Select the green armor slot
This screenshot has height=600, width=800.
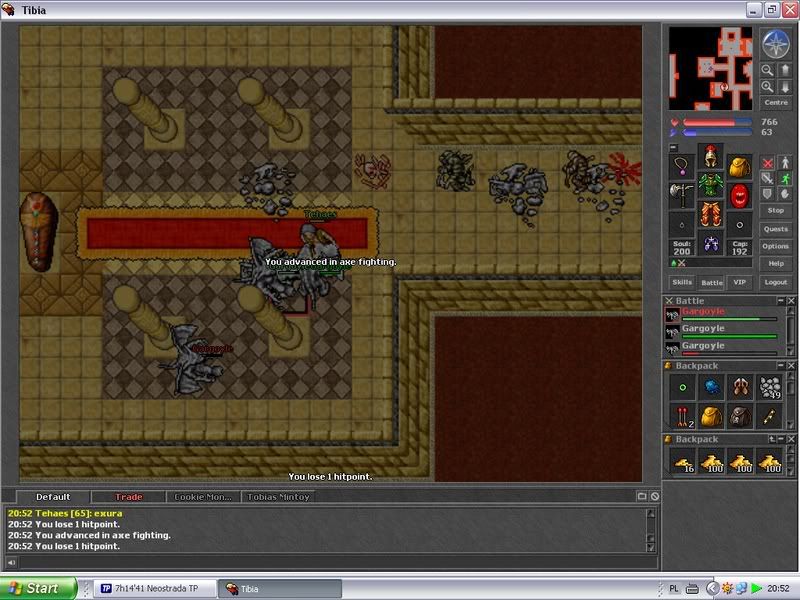click(x=711, y=185)
